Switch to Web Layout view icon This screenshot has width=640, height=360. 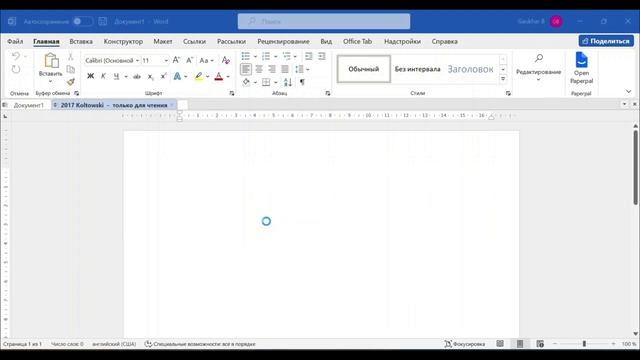(540, 344)
